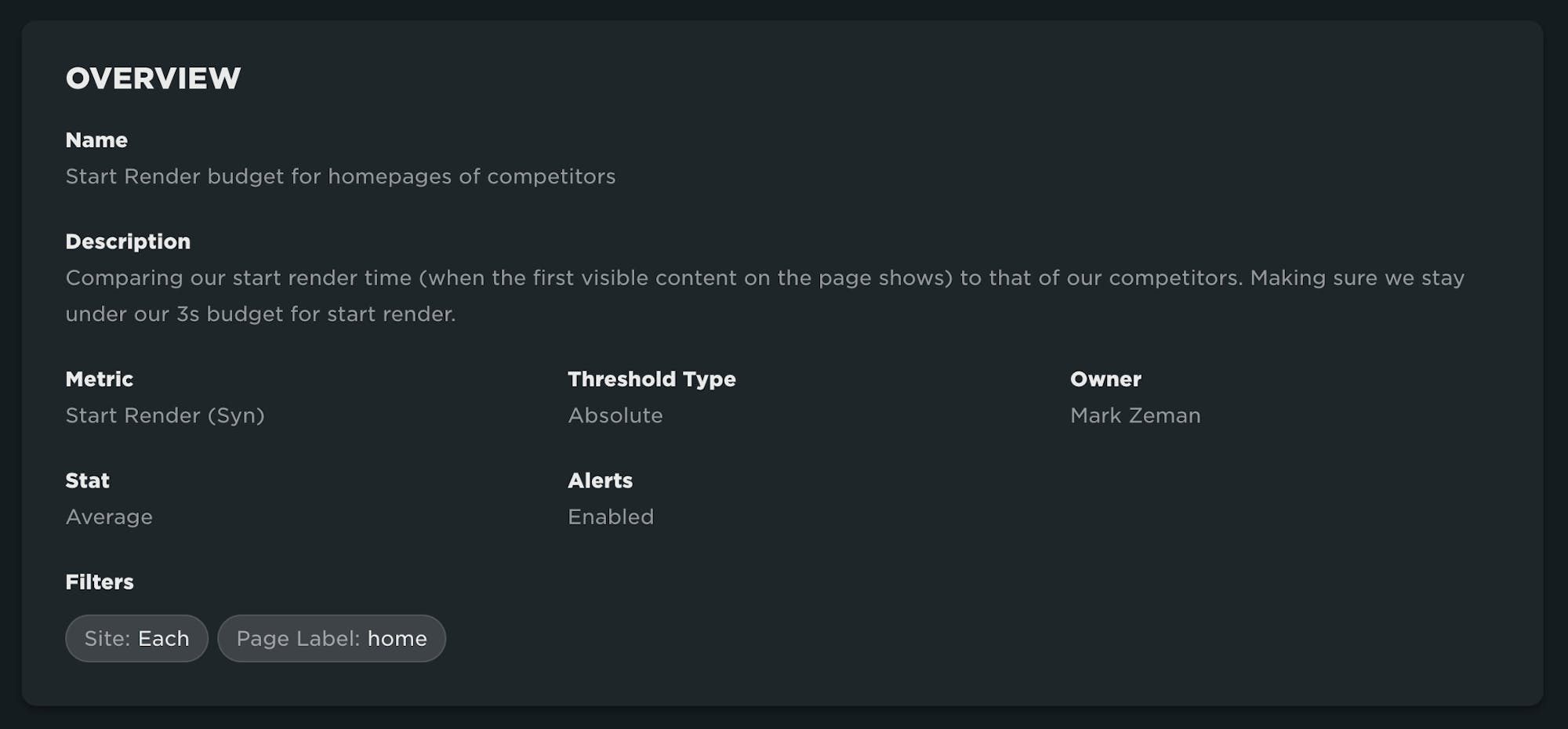Select the 'Start Render (Syn)' metric value
The height and width of the screenshot is (729, 1568).
tap(165, 415)
